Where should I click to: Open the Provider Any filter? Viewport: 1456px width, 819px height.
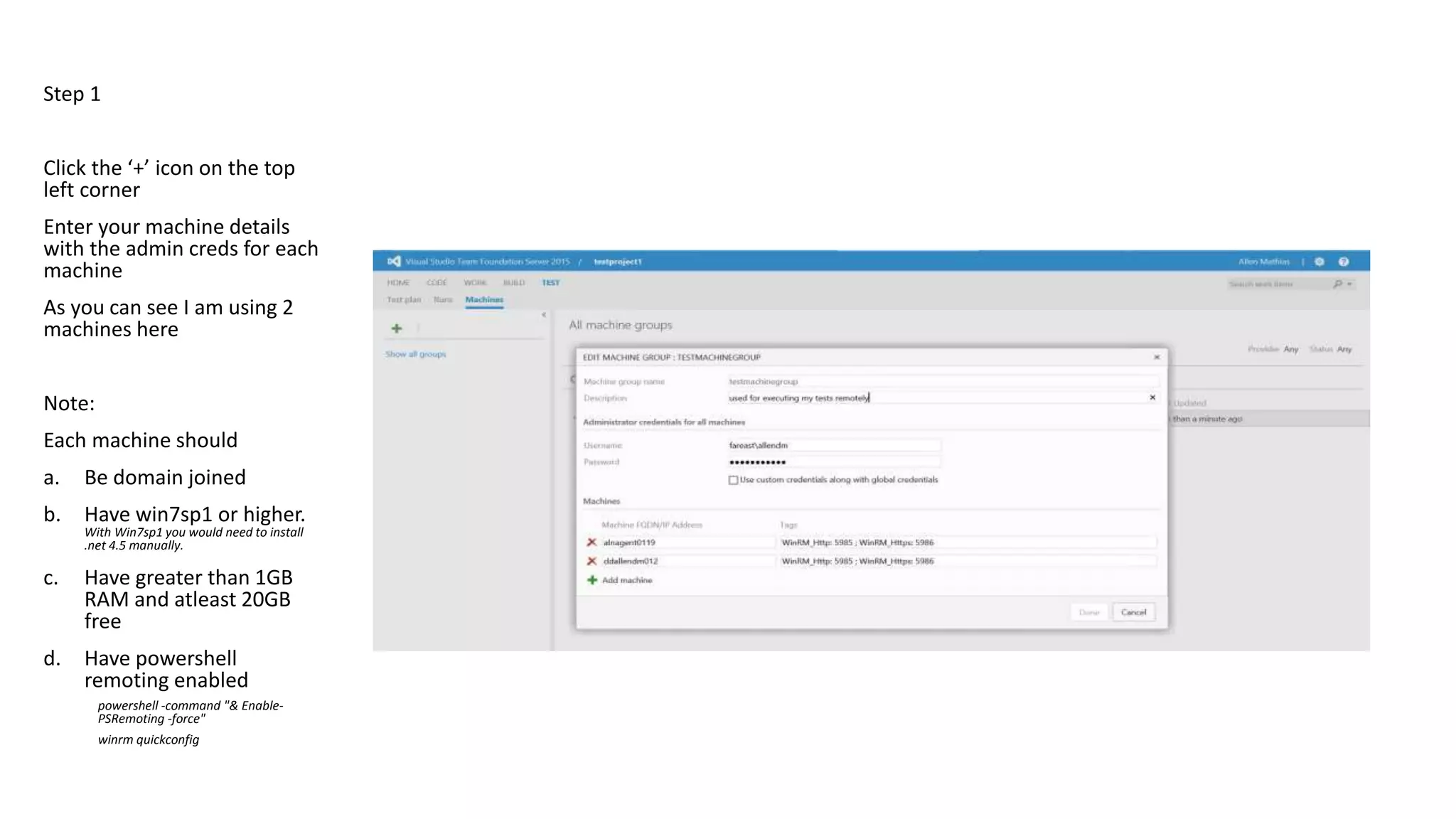(1291, 349)
